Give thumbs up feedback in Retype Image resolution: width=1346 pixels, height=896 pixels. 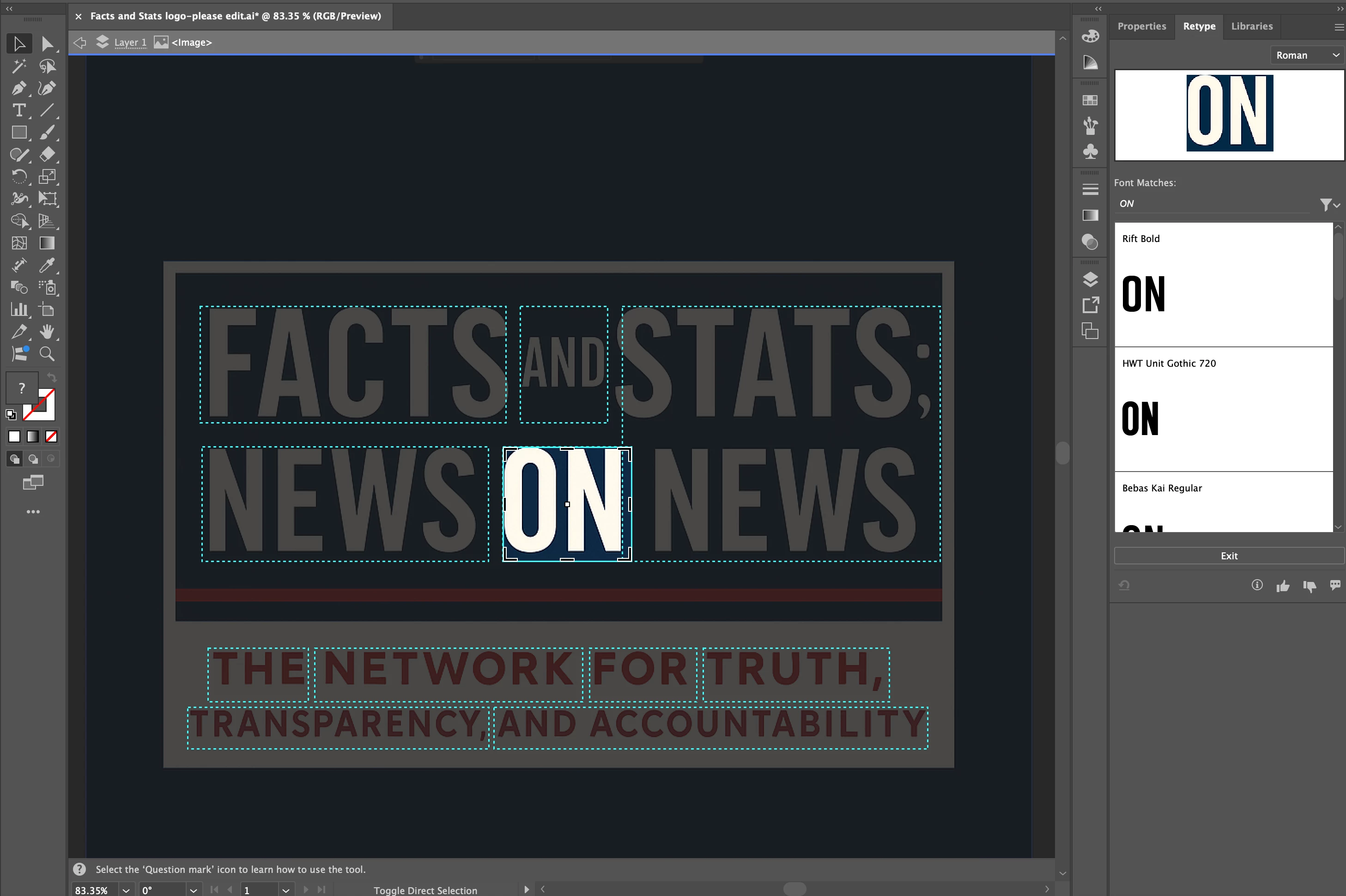click(1283, 586)
